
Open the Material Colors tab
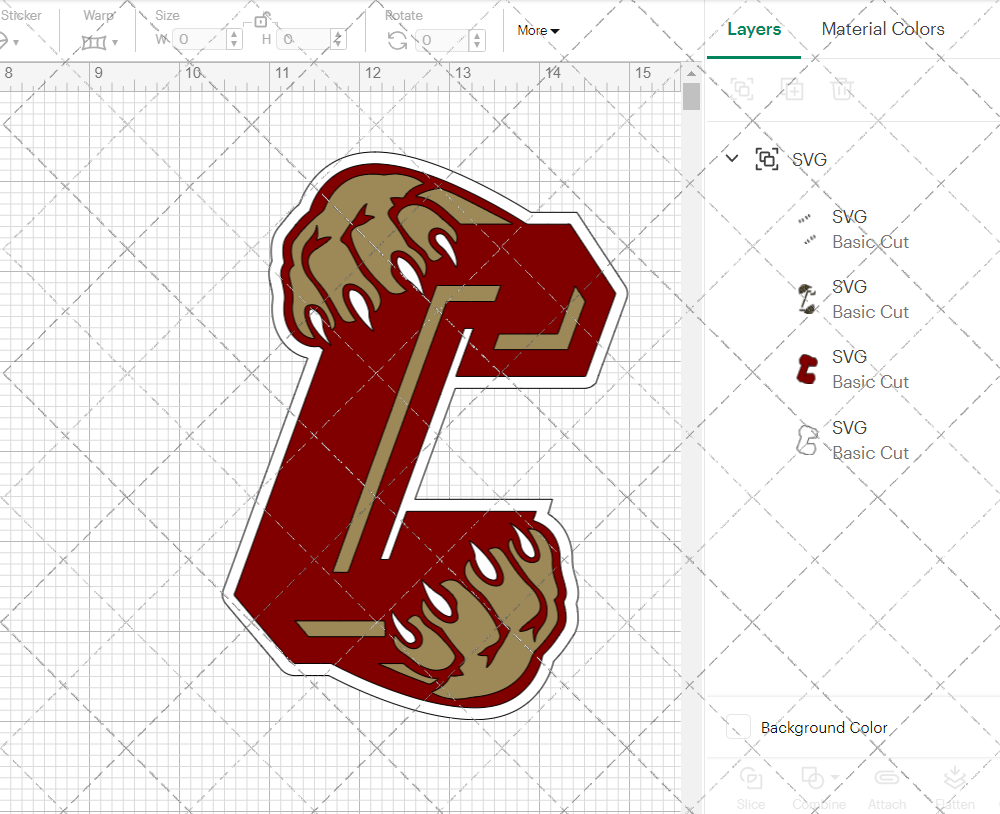(883, 29)
